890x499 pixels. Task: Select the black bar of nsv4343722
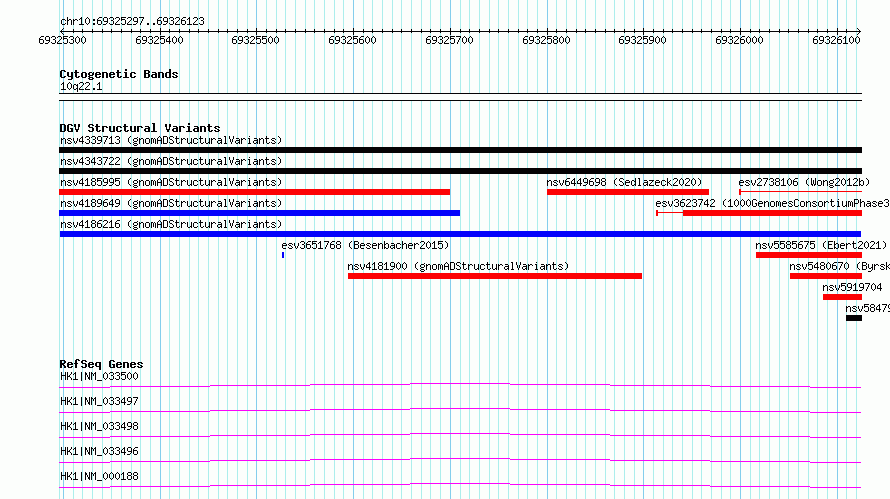(460, 171)
